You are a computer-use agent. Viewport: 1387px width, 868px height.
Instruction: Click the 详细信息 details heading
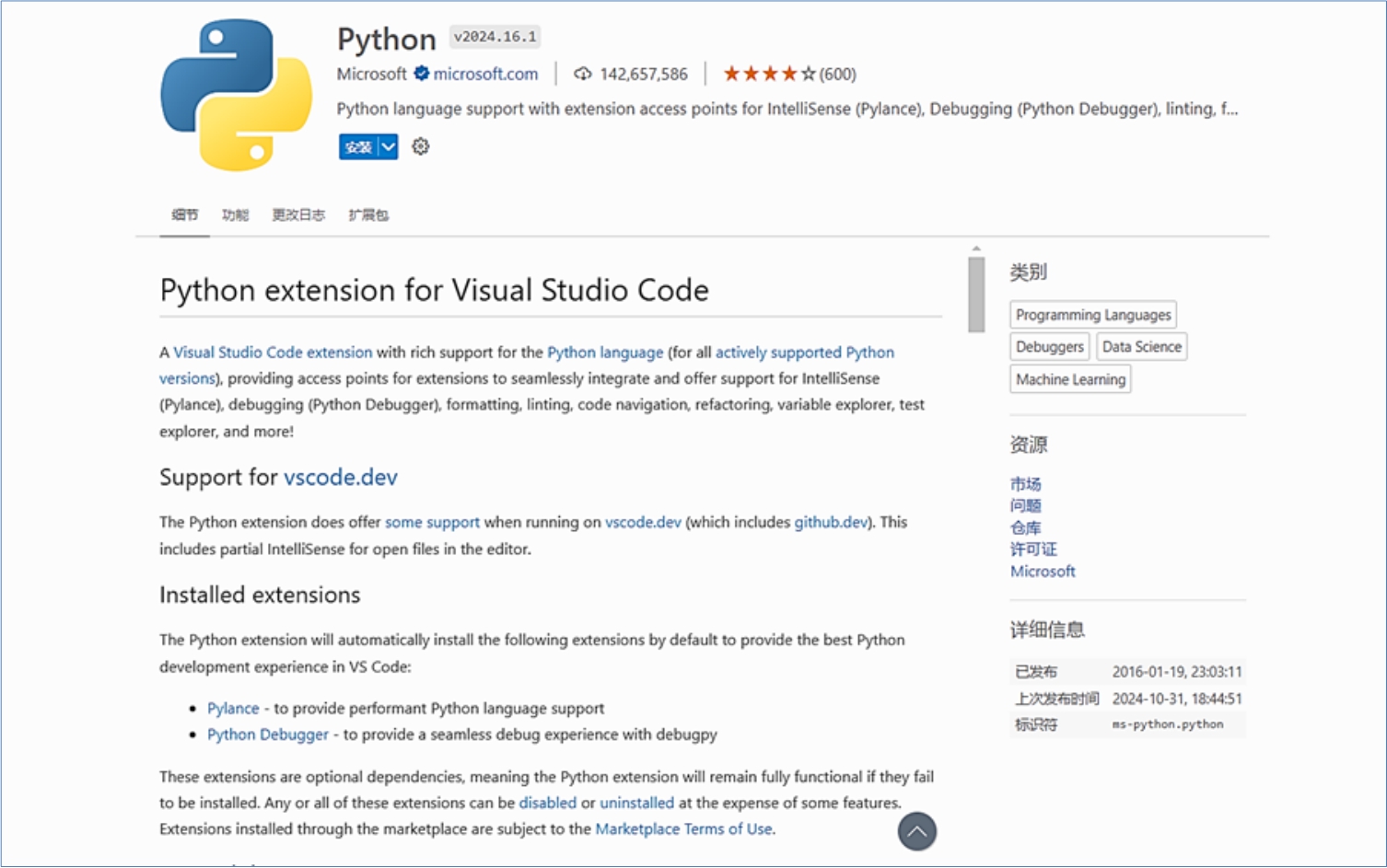[x=1047, y=630]
